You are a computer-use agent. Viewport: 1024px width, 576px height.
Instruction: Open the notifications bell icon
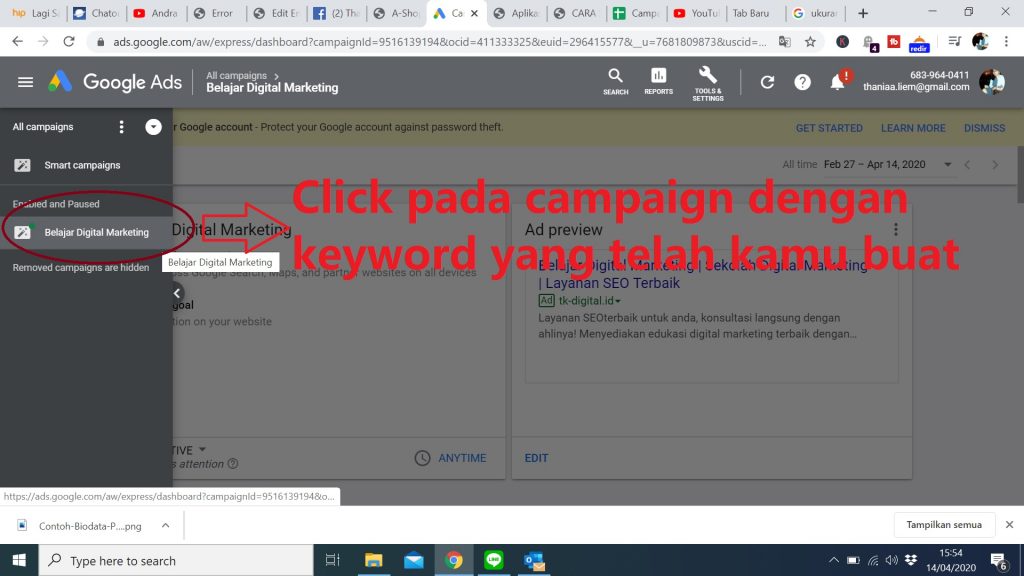tap(838, 83)
